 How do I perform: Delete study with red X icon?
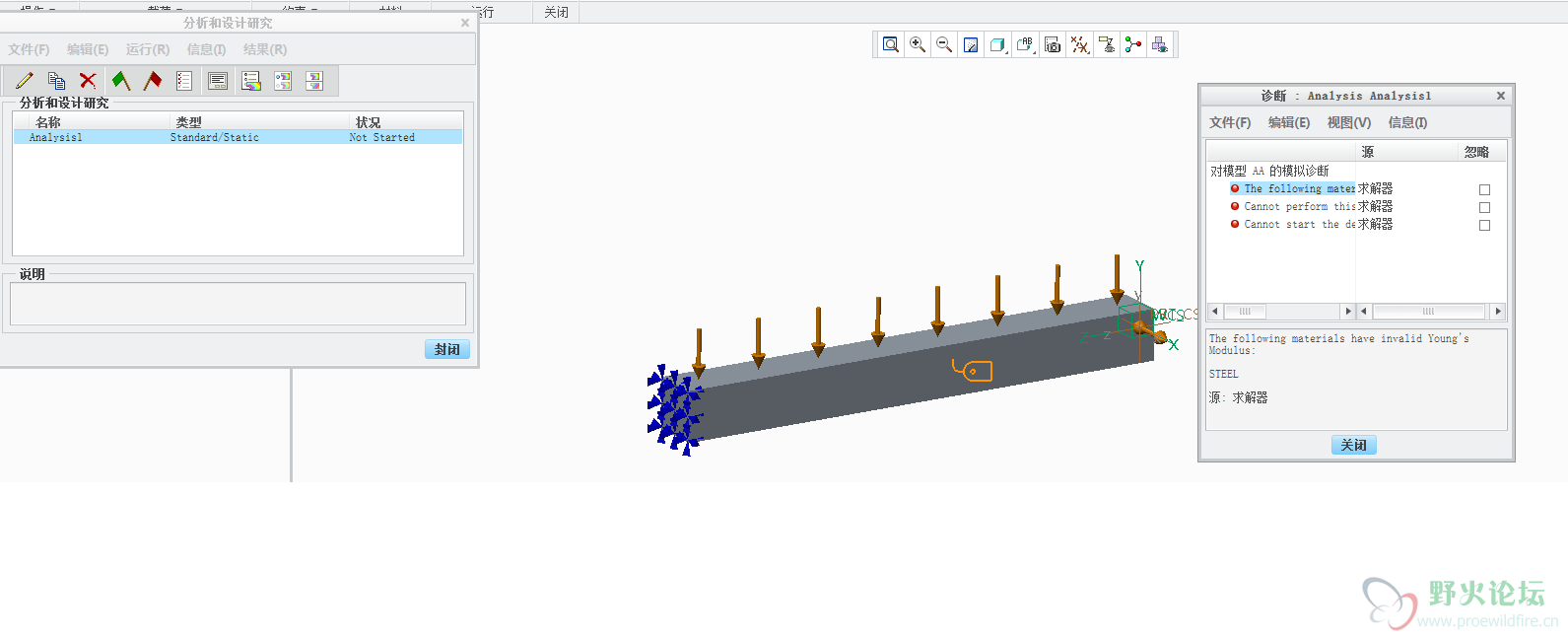[x=88, y=81]
